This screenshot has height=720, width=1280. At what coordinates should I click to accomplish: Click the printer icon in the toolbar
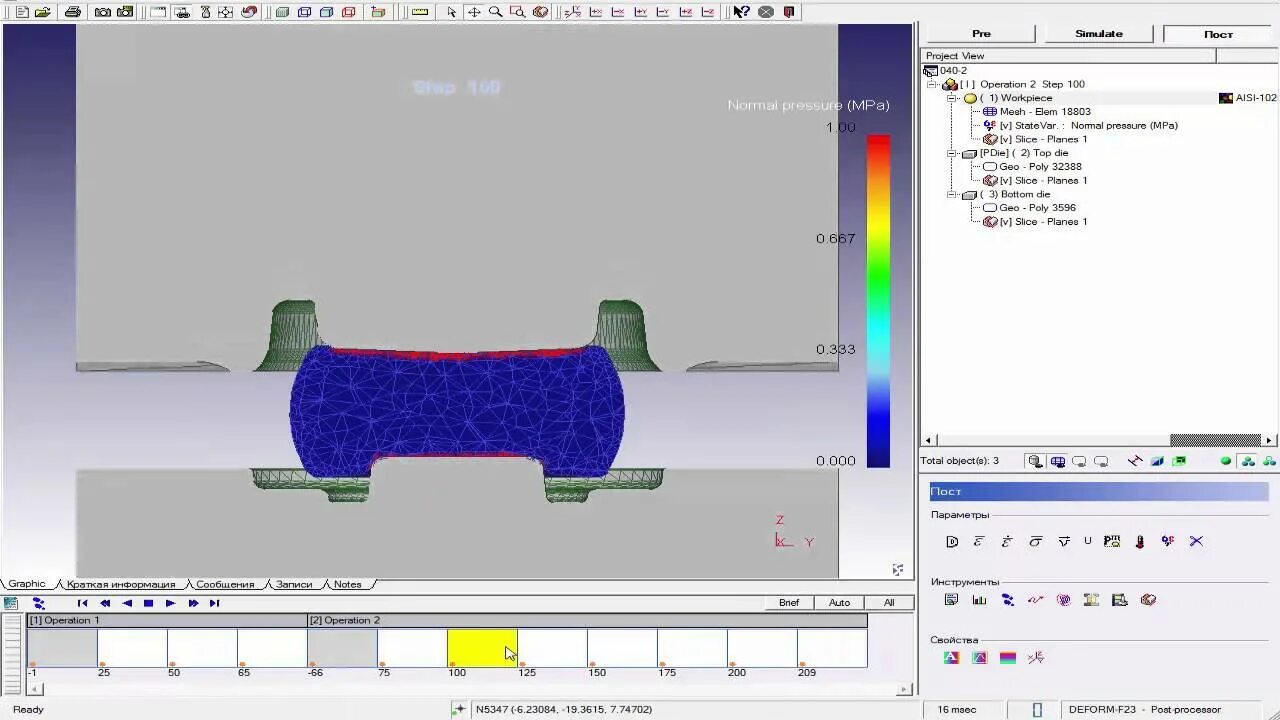[x=73, y=12]
